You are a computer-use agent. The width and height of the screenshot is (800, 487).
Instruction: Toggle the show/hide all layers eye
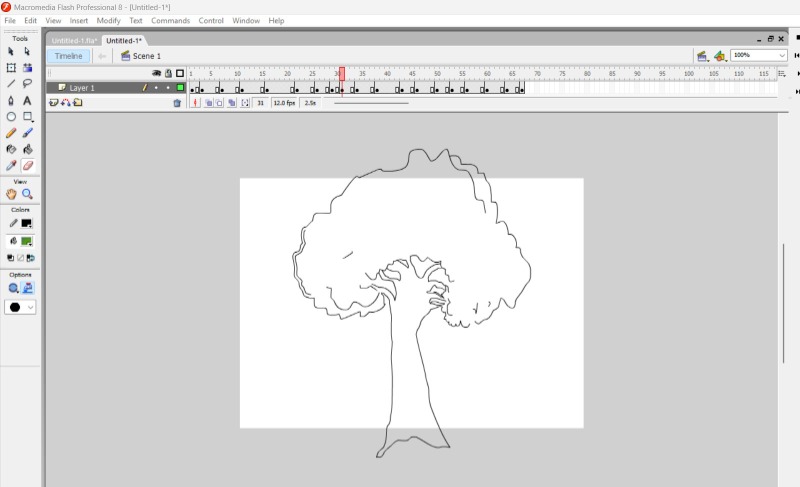point(156,73)
